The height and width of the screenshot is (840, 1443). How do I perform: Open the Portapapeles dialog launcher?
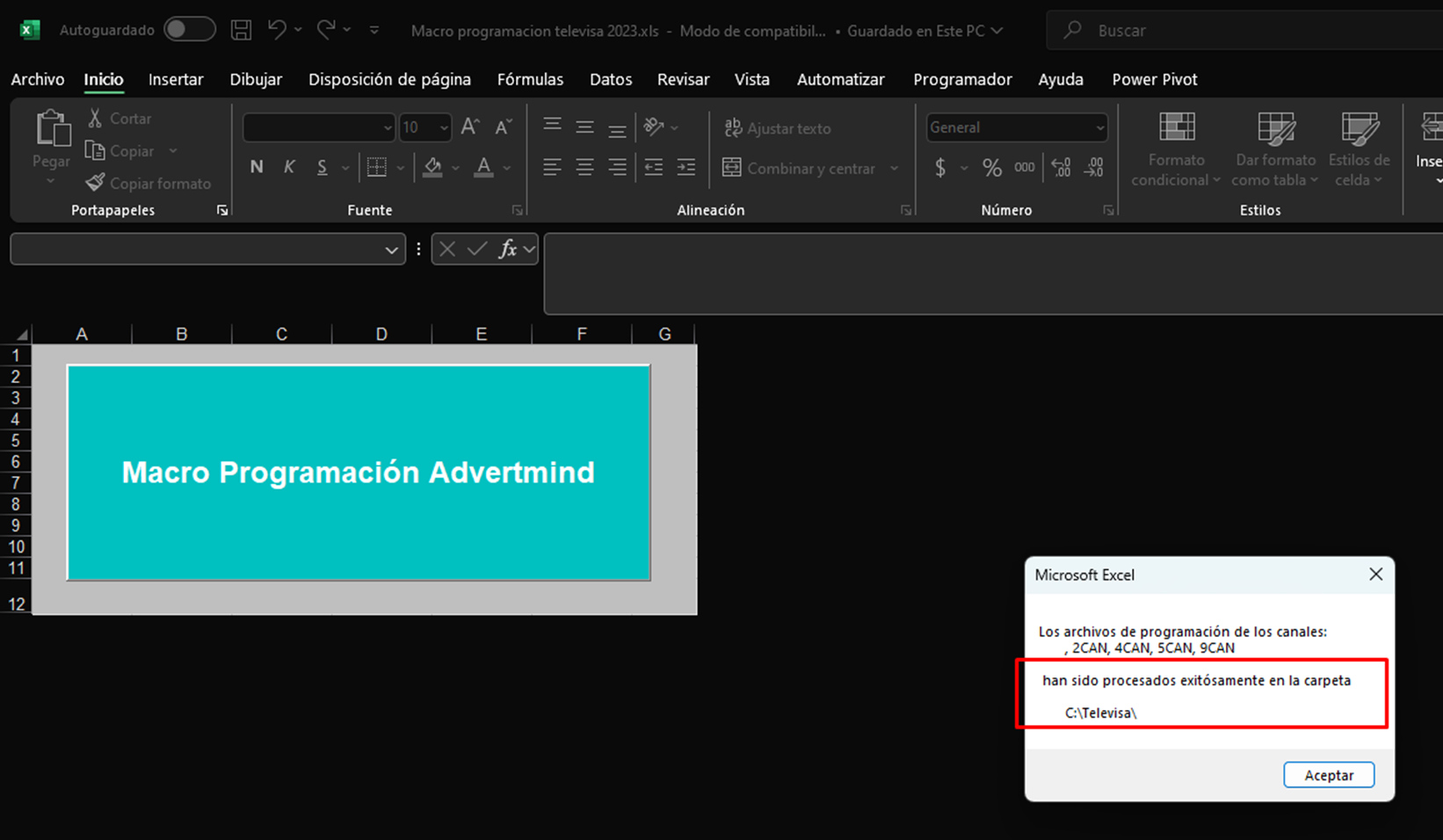pyautogui.click(x=222, y=210)
